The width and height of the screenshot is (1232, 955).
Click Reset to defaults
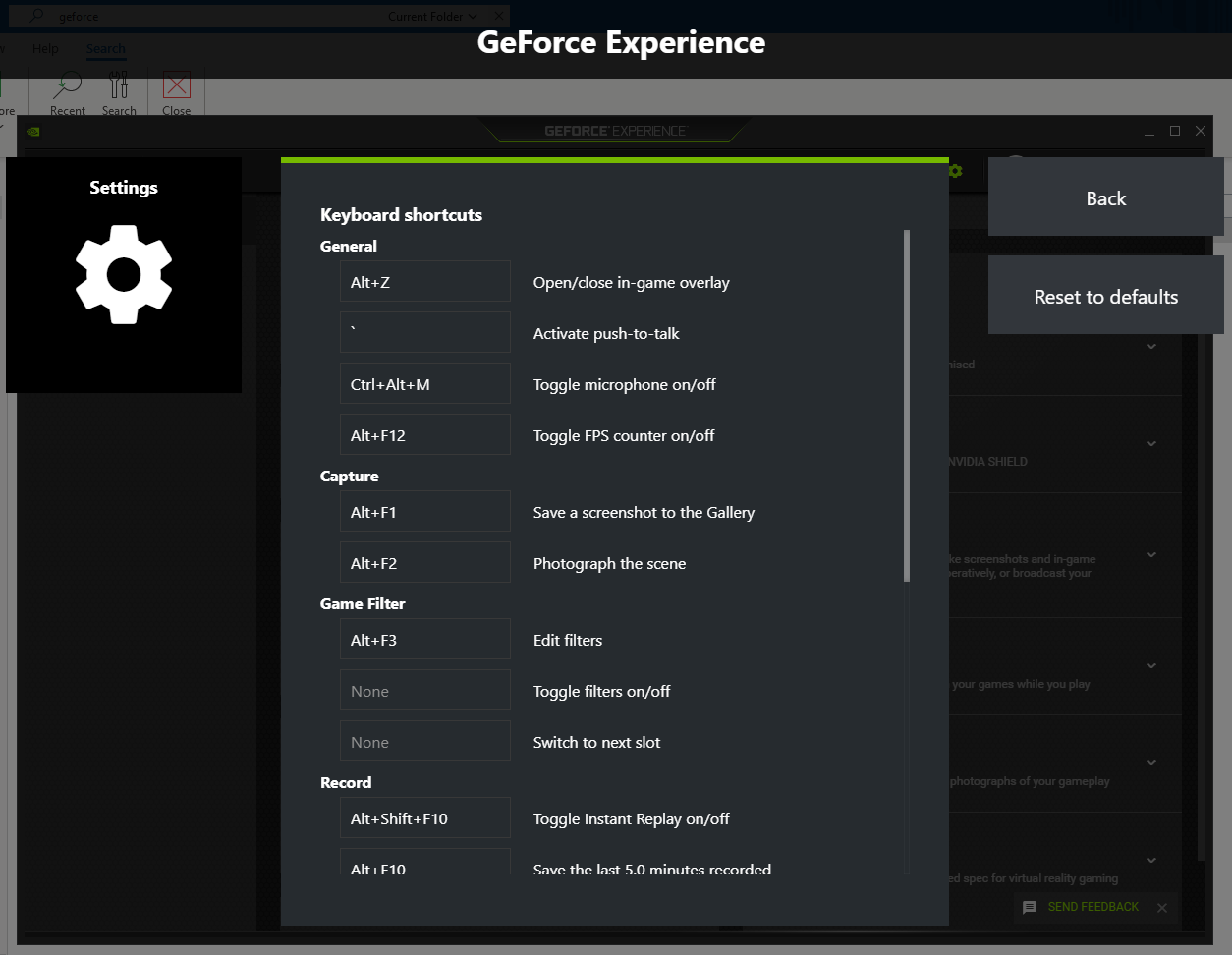pos(1105,297)
